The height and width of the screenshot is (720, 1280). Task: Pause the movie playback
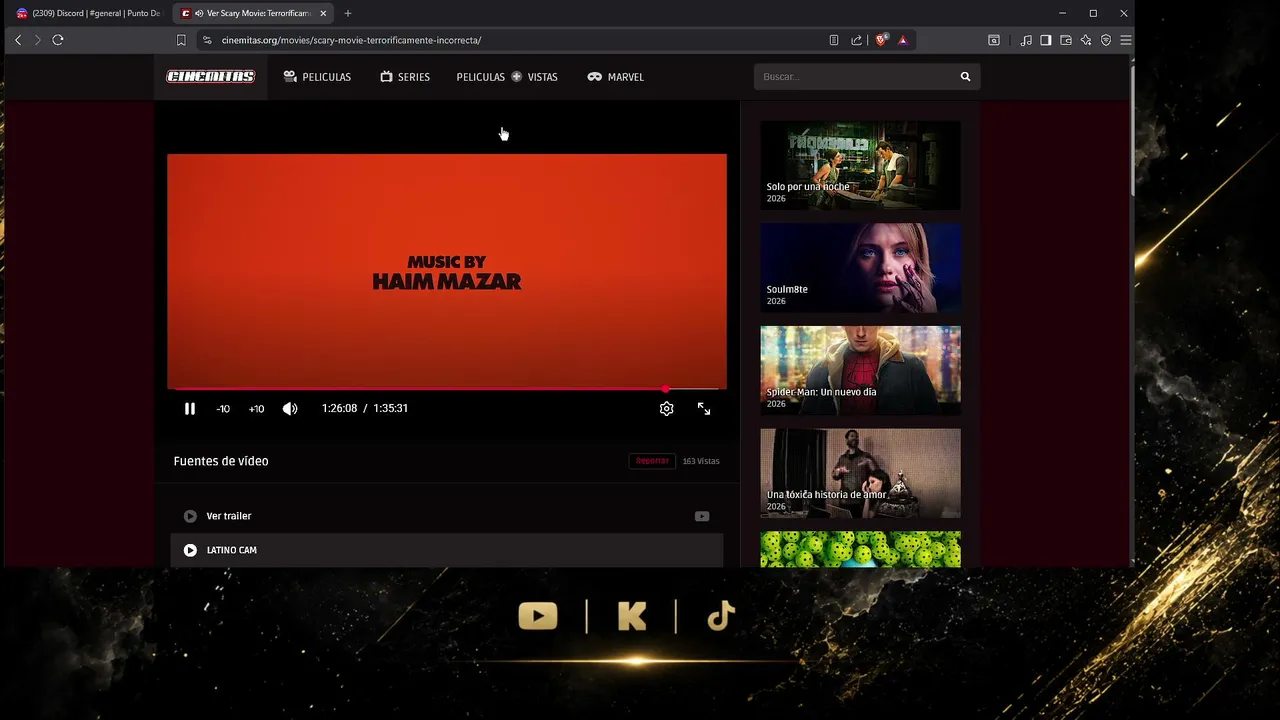[190, 408]
